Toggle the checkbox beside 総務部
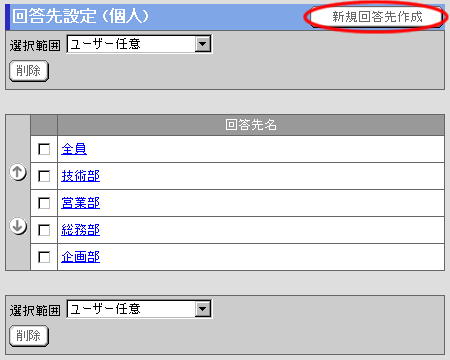Viewport: 450px width, 360px height. click(x=44, y=230)
